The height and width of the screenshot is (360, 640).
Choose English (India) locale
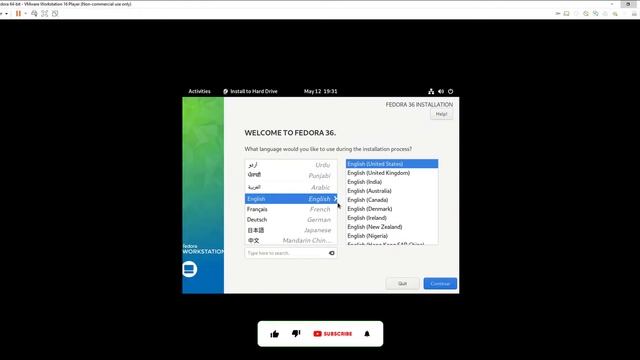pyautogui.click(x=392, y=182)
